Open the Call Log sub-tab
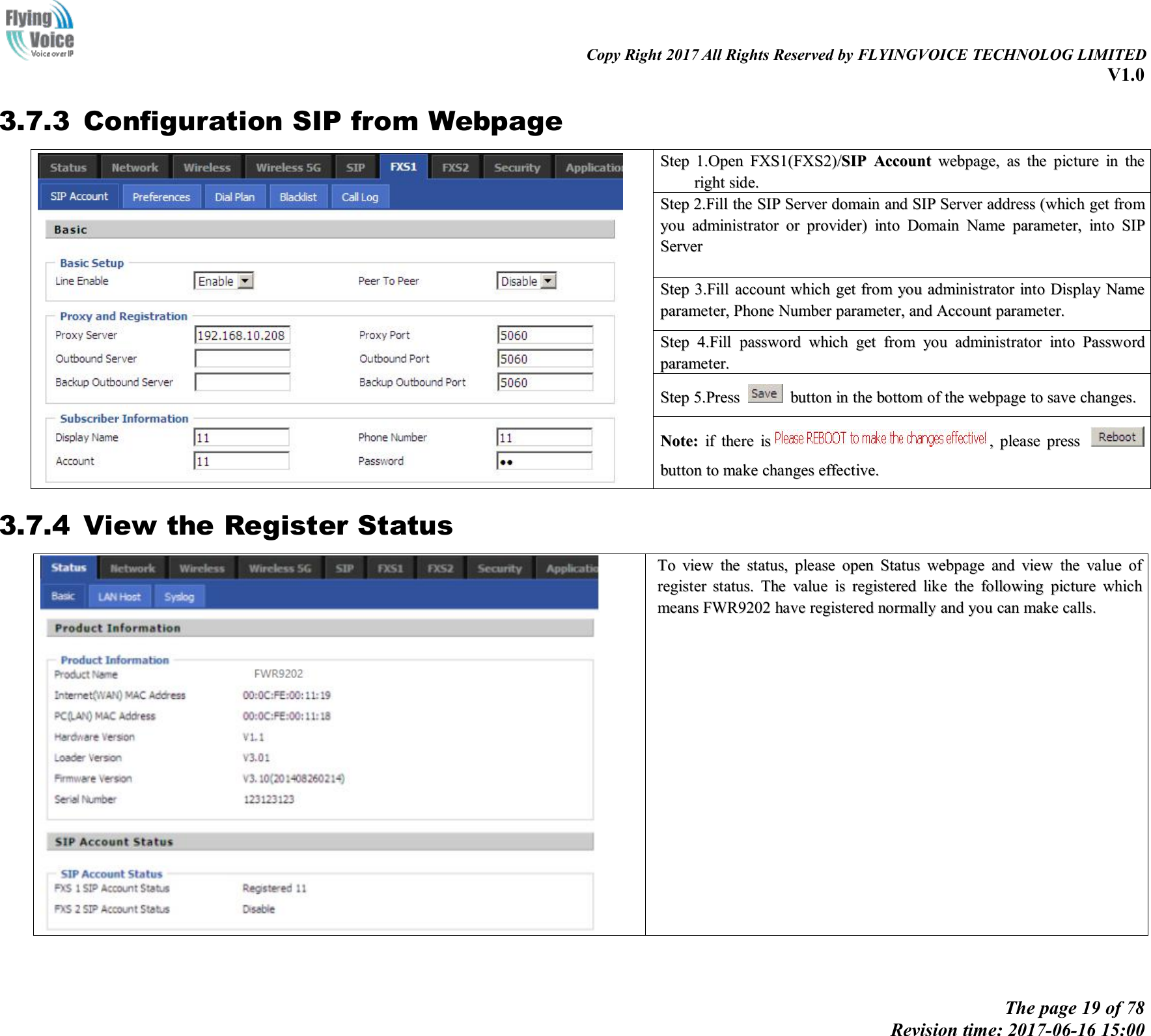The width and height of the screenshot is (1151, 1036). click(360, 197)
